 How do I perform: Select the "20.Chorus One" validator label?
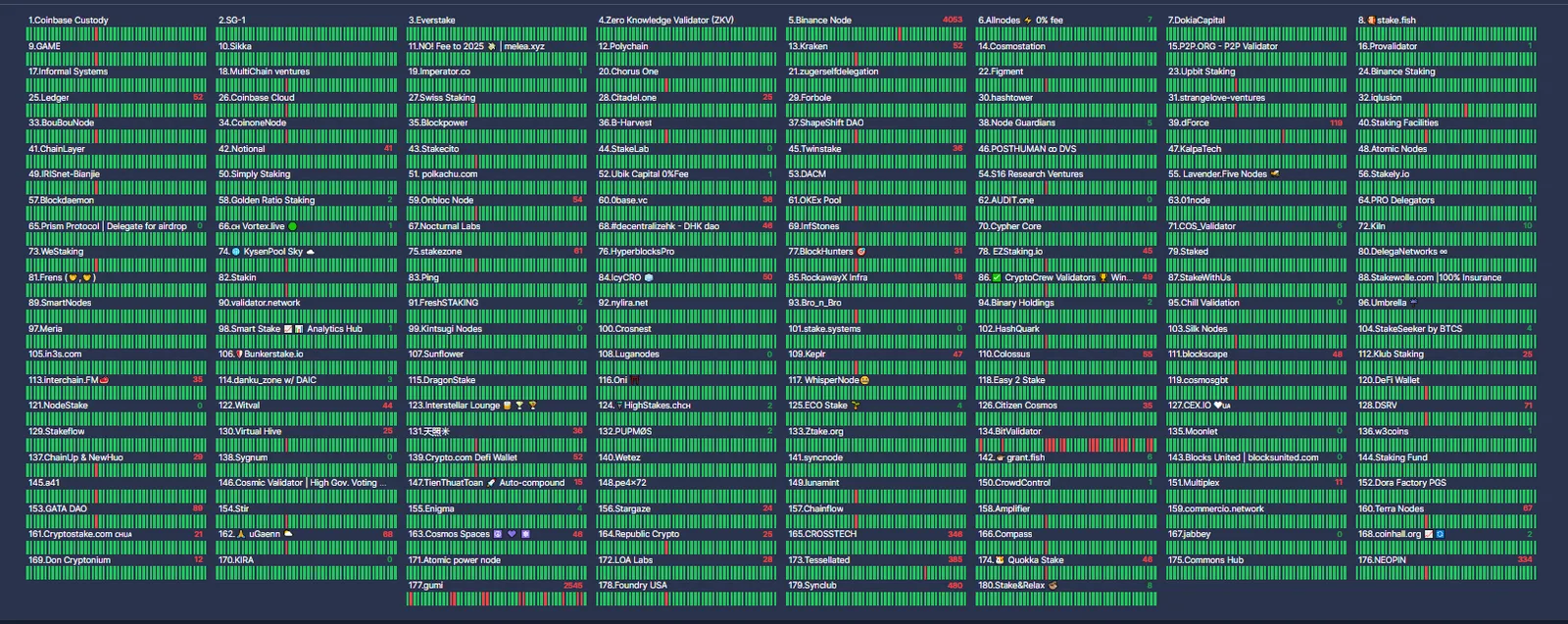point(628,72)
